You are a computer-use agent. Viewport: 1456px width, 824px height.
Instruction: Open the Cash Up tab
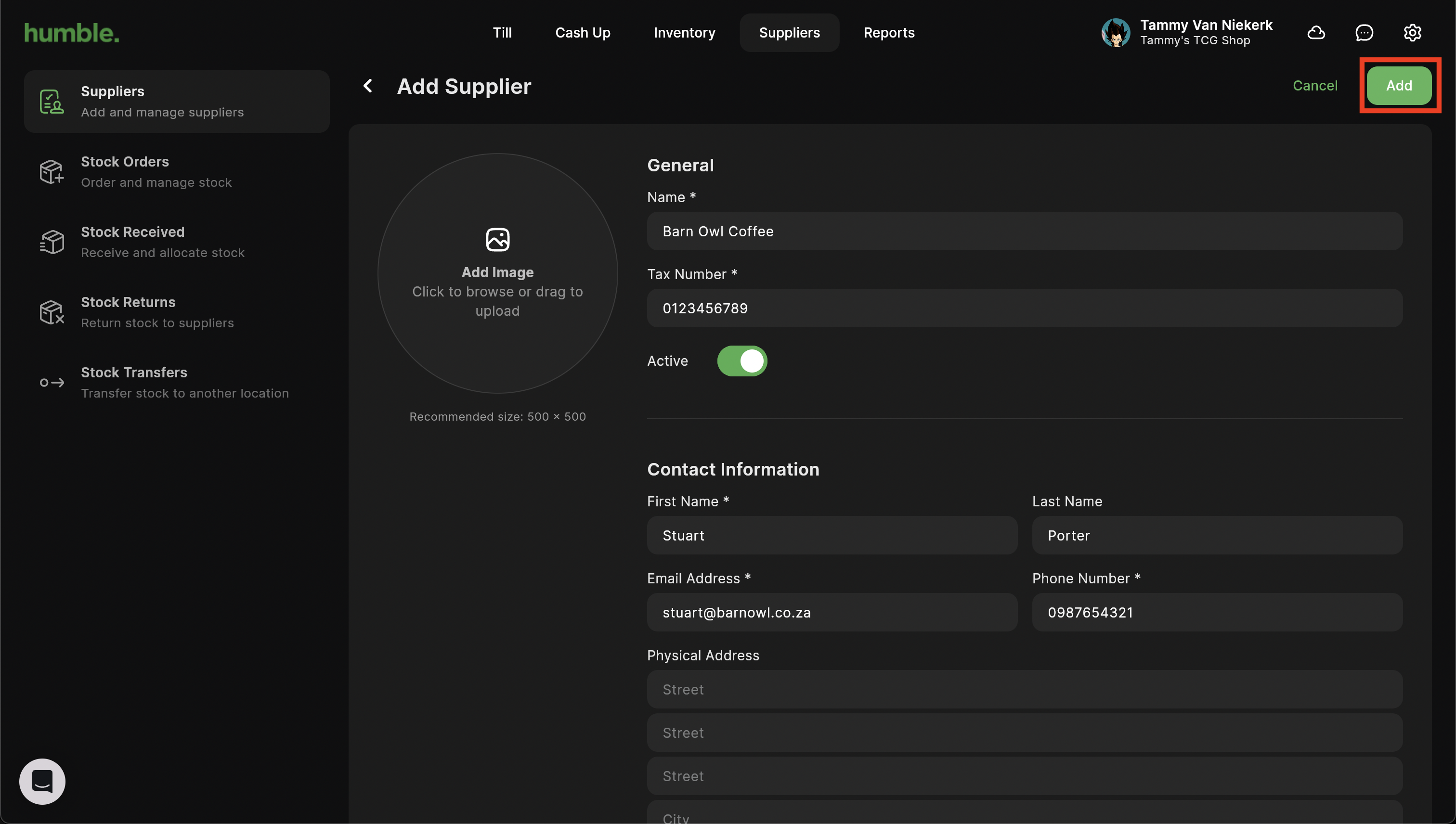click(x=583, y=33)
